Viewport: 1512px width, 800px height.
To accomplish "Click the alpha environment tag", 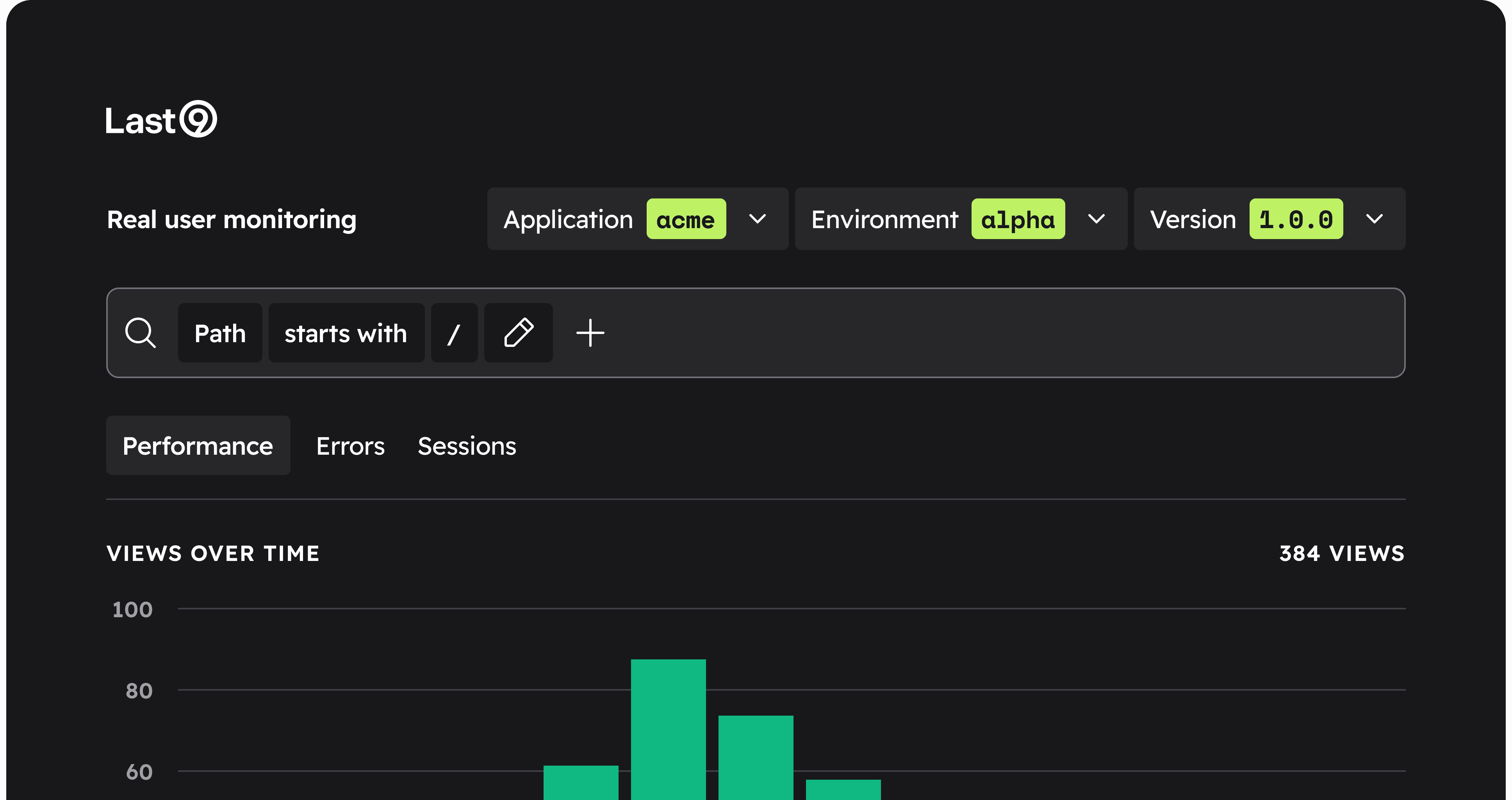I will pos(1017,219).
